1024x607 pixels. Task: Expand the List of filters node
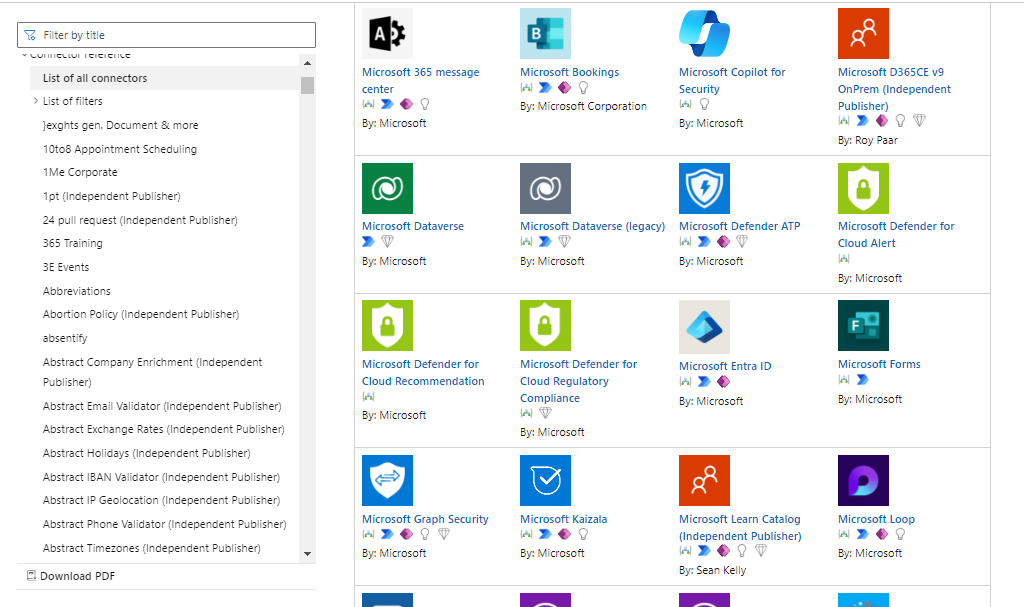(36, 101)
